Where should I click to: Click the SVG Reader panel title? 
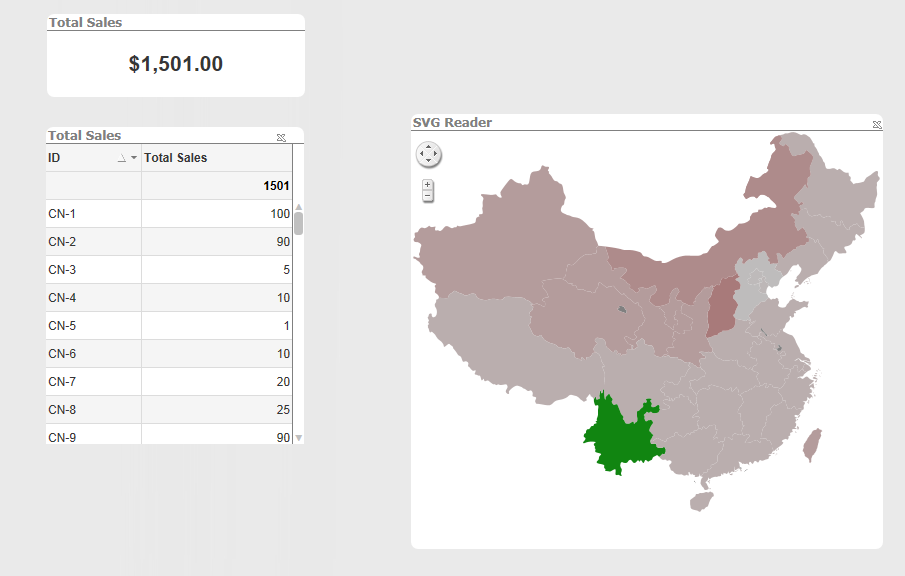452,122
